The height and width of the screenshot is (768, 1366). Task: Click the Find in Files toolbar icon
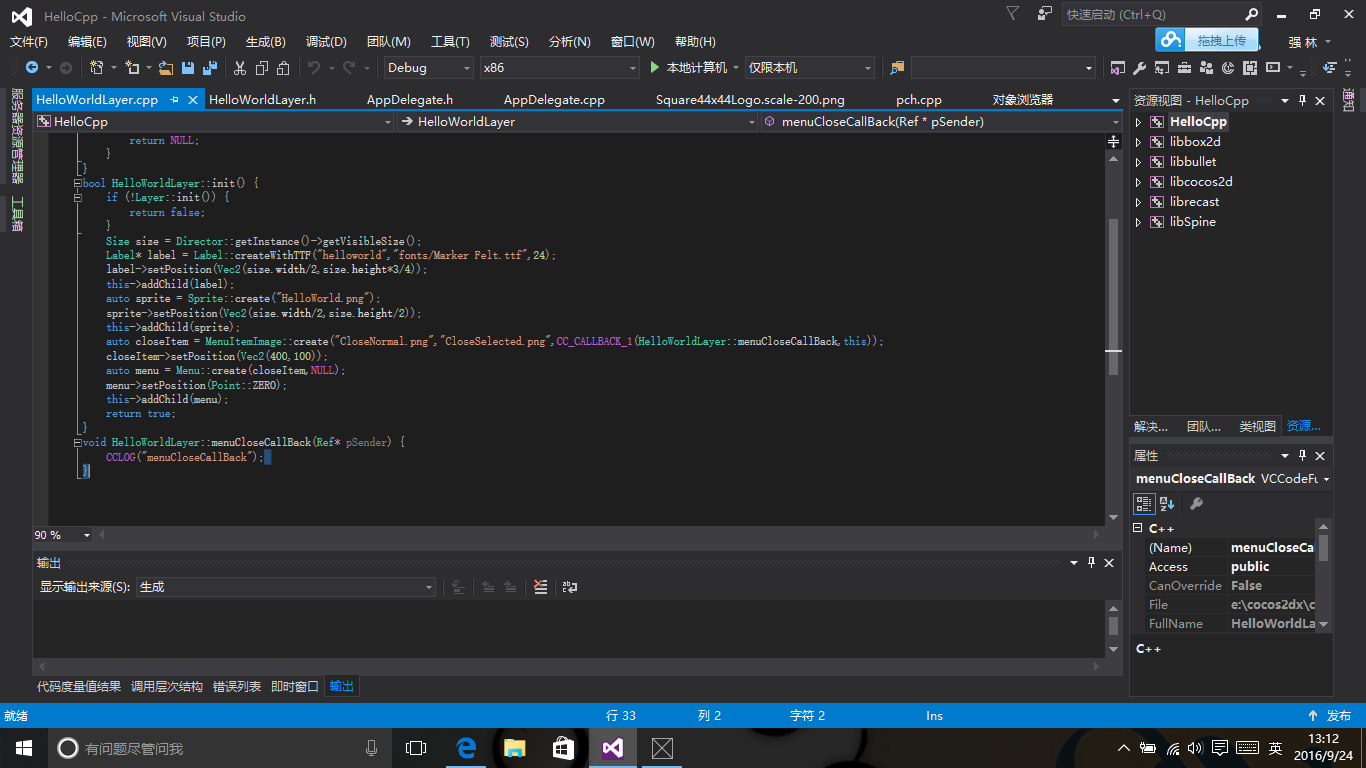point(897,68)
